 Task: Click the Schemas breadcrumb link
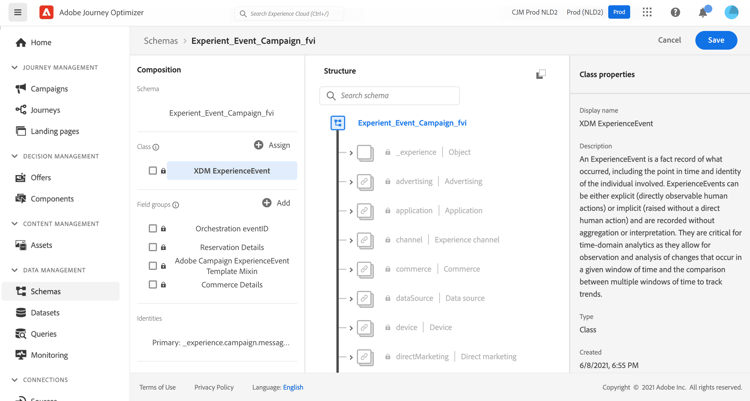coord(161,41)
